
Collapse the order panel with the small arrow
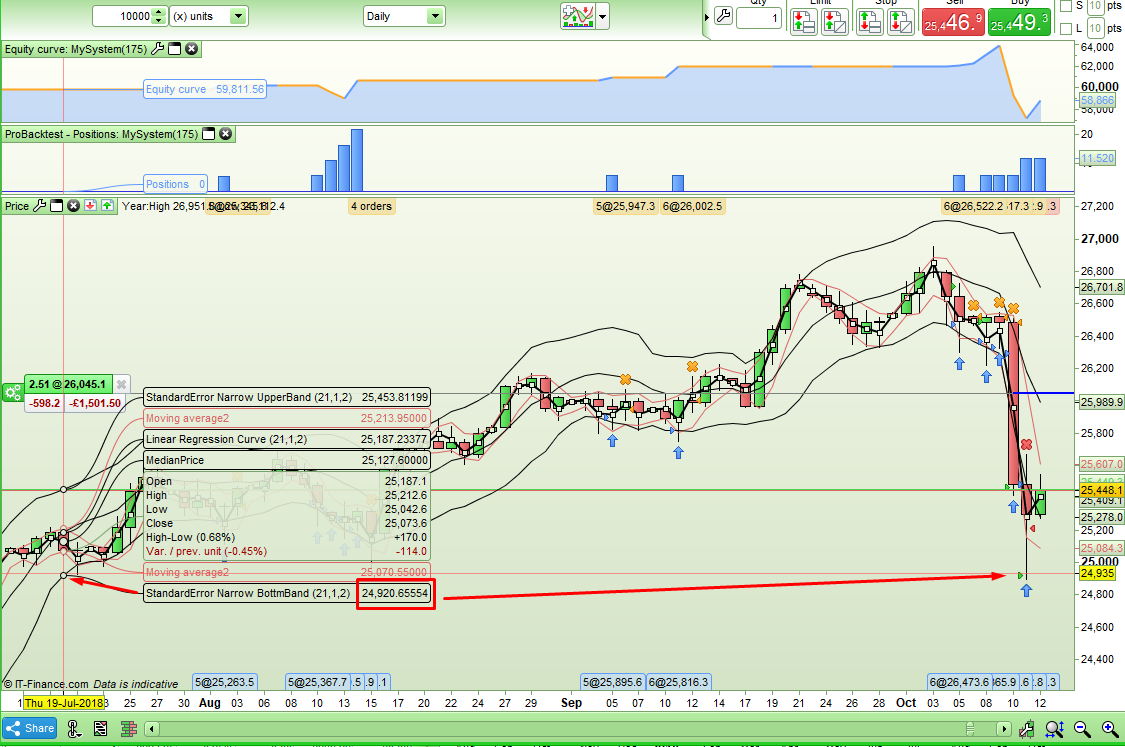(x=707, y=17)
